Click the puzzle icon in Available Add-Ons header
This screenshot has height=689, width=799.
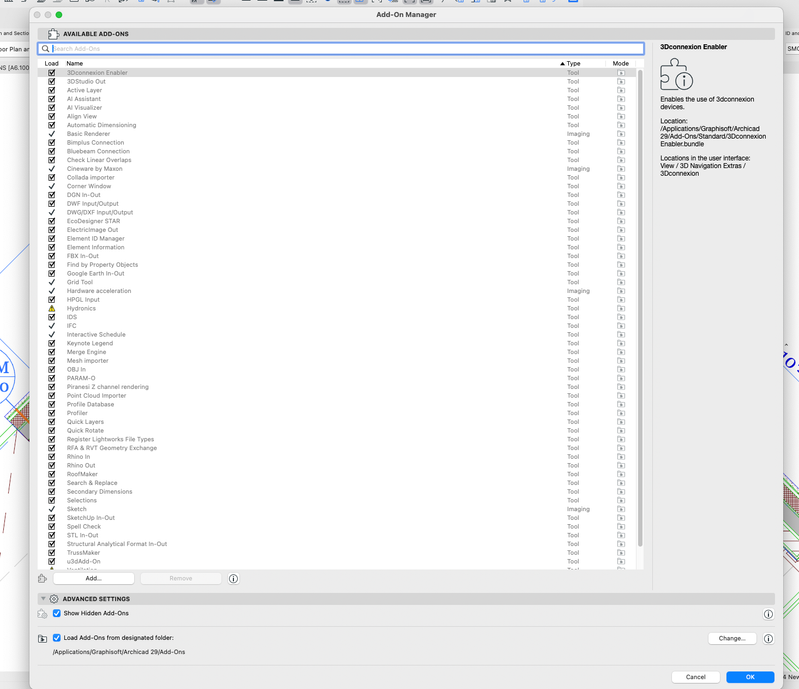[53, 34]
